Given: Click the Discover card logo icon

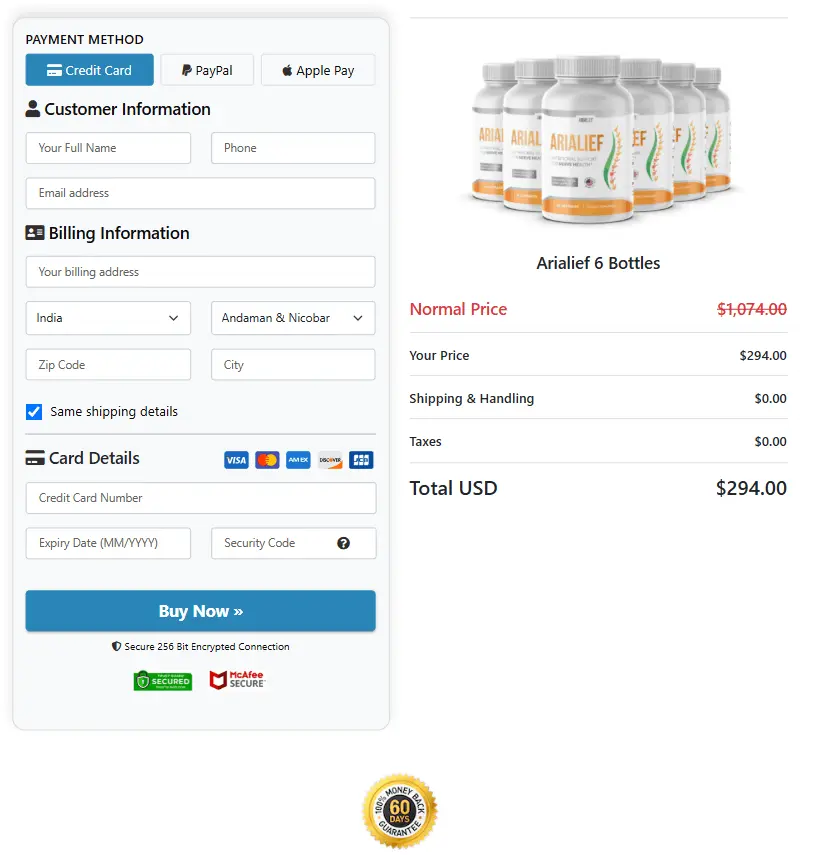Looking at the screenshot, I should 330,460.
